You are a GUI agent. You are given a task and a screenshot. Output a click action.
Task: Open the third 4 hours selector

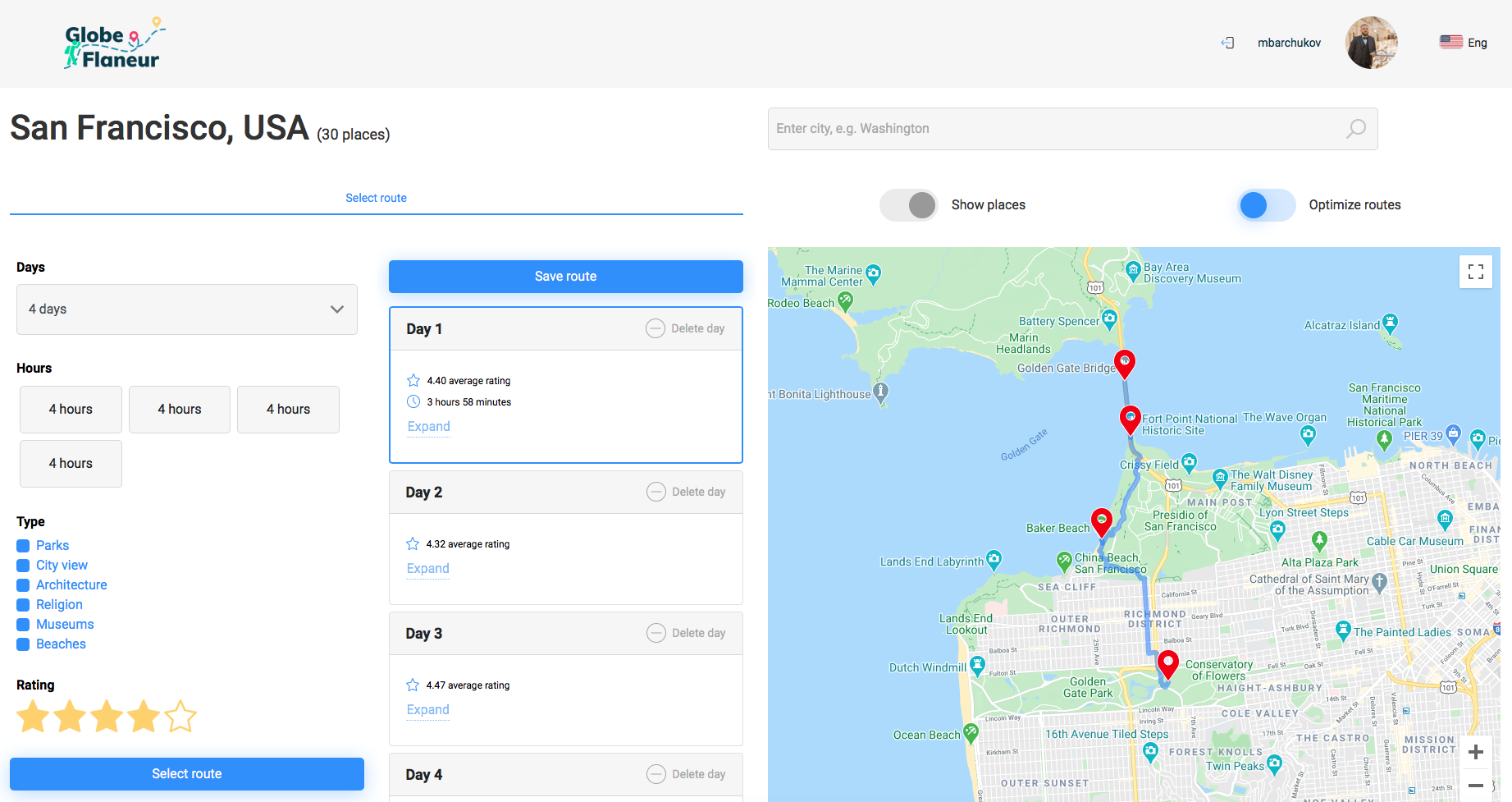pos(288,410)
